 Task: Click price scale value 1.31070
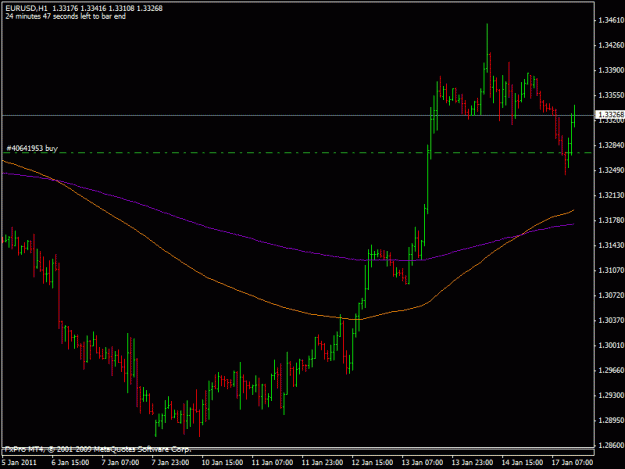pos(611,270)
